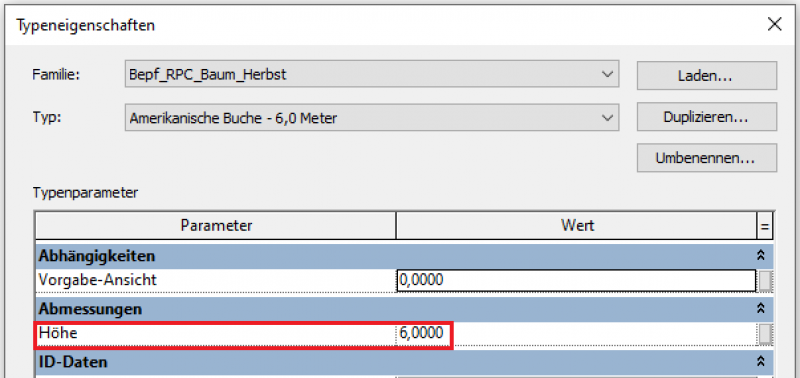Click the Typeneigenschaften title bar text

(86, 25)
